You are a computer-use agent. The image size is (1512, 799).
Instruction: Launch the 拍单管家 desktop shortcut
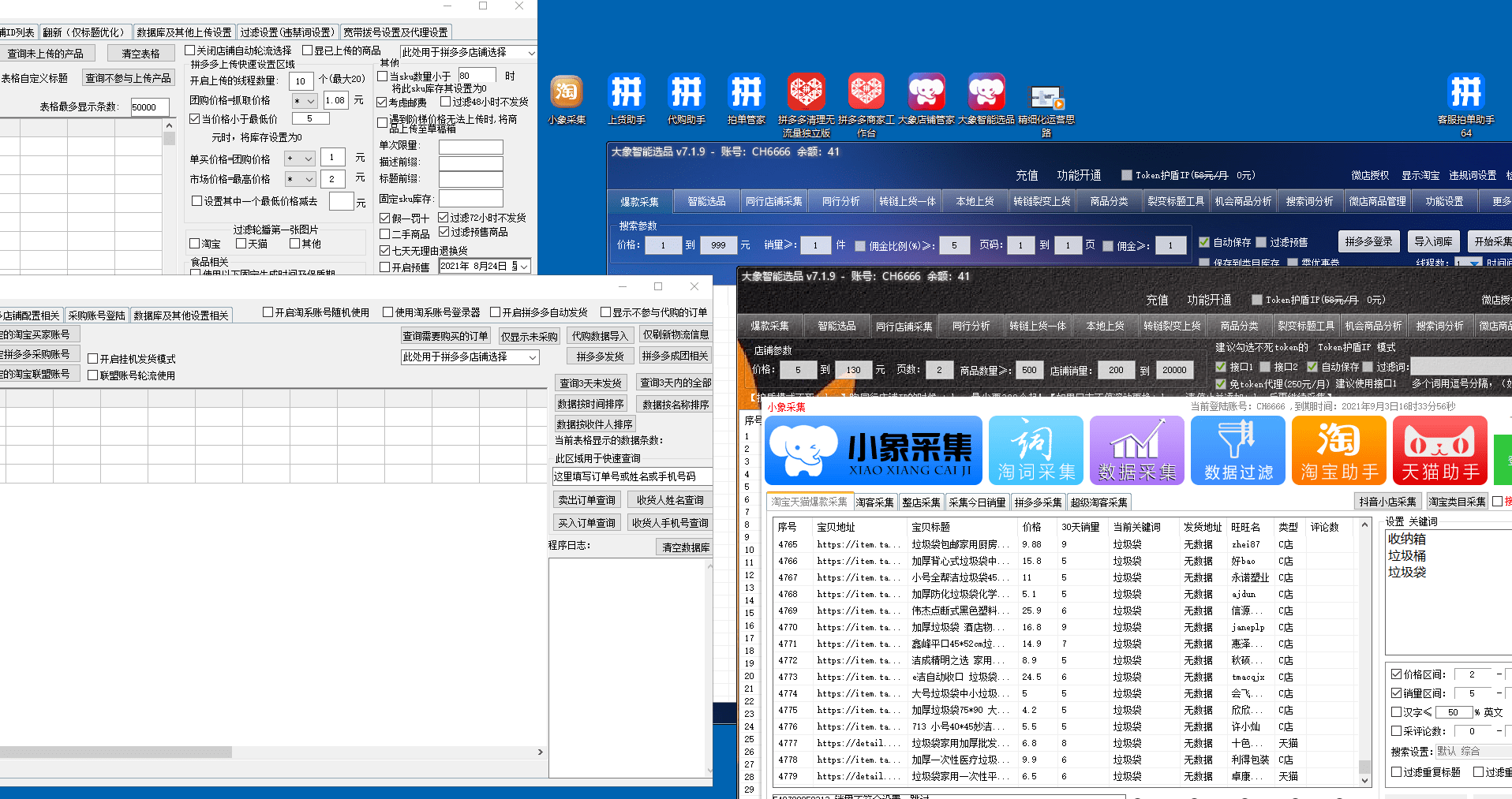pyautogui.click(x=747, y=99)
